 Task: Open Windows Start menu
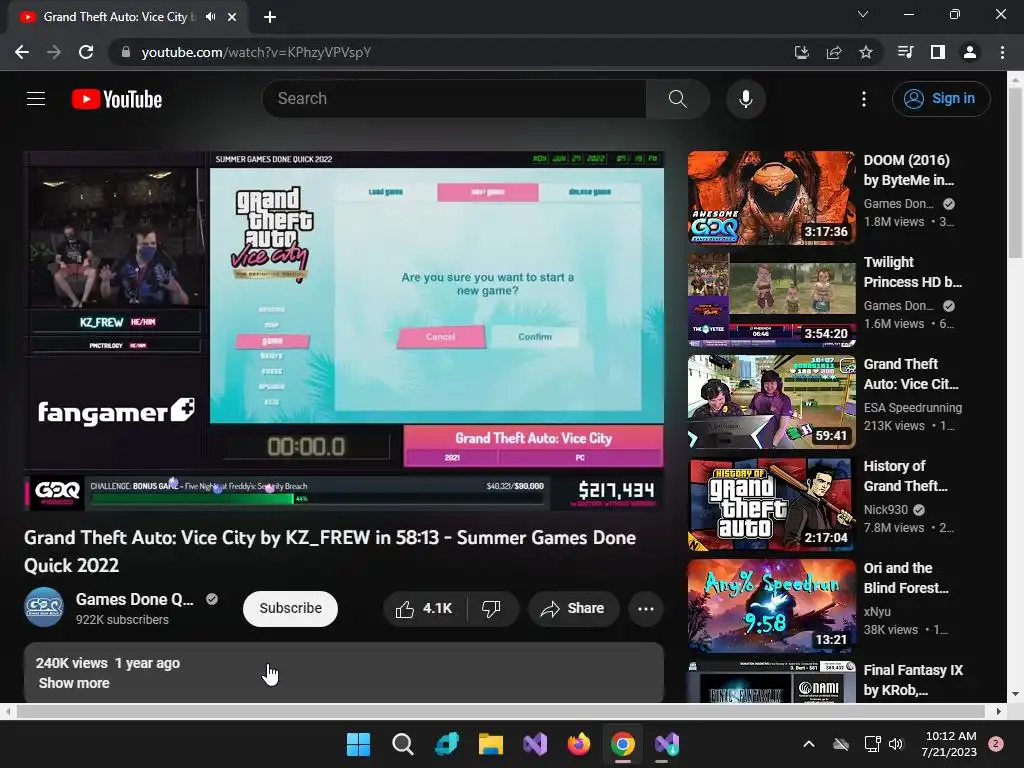click(x=358, y=744)
